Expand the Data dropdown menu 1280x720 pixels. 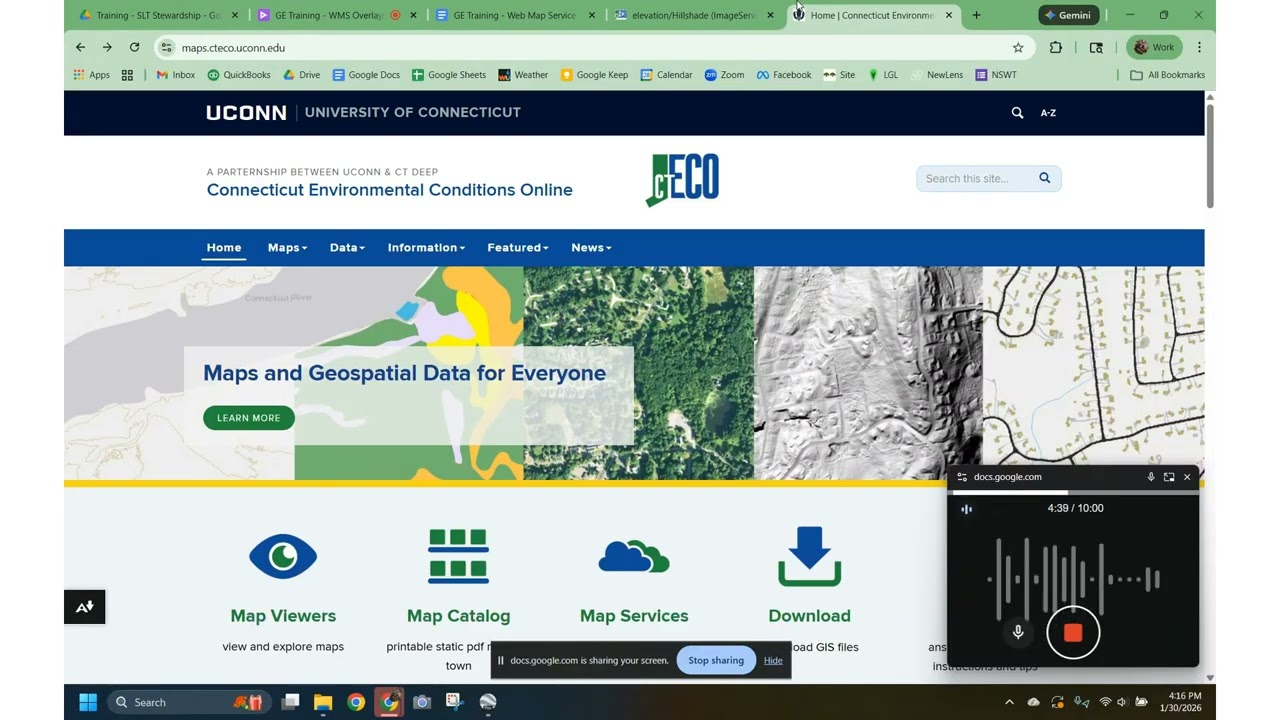347,247
